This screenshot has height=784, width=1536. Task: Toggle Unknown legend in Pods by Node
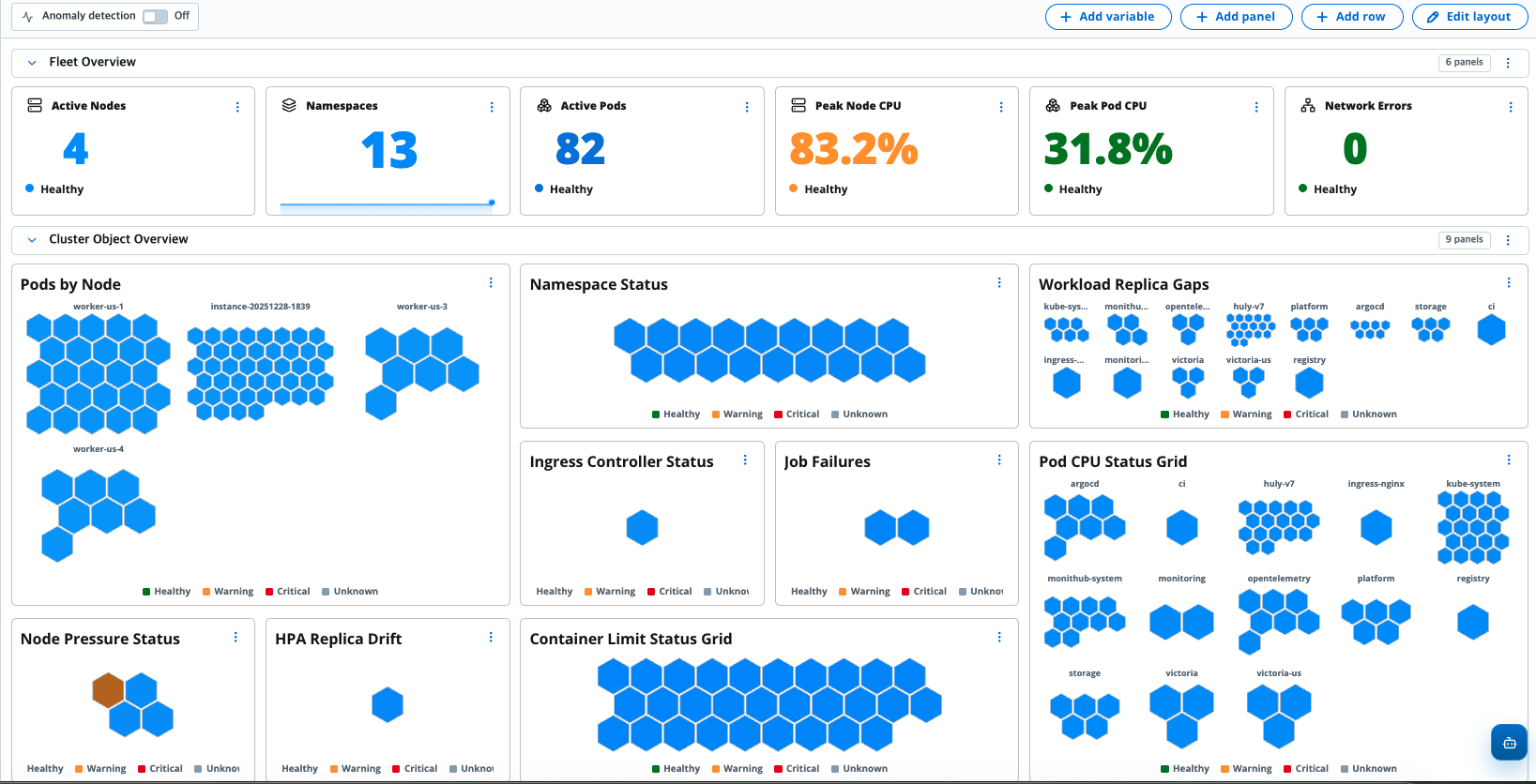(x=350, y=592)
